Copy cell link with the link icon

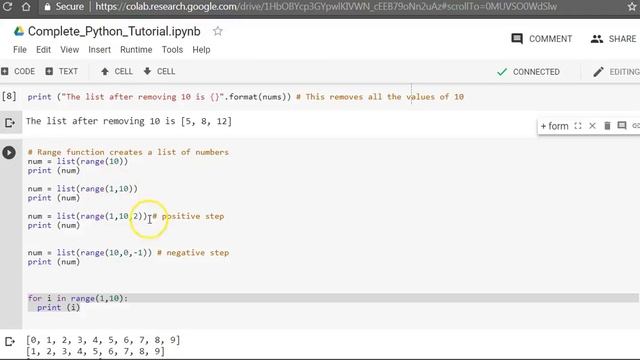(636, 126)
